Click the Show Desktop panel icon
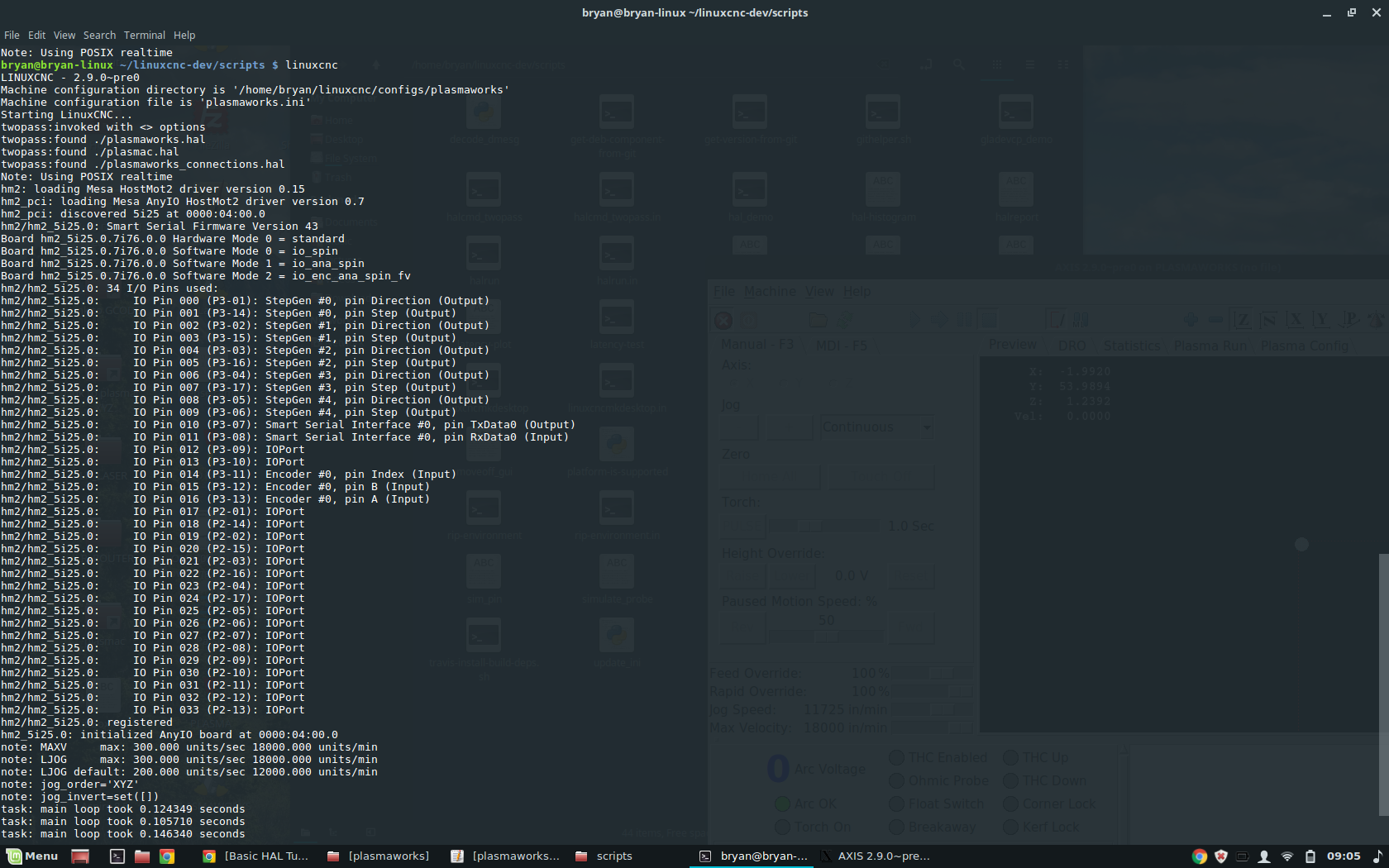Image resolution: width=1389 pixels, height=868 pixels. pyautogui.click(x=80, y=856)
